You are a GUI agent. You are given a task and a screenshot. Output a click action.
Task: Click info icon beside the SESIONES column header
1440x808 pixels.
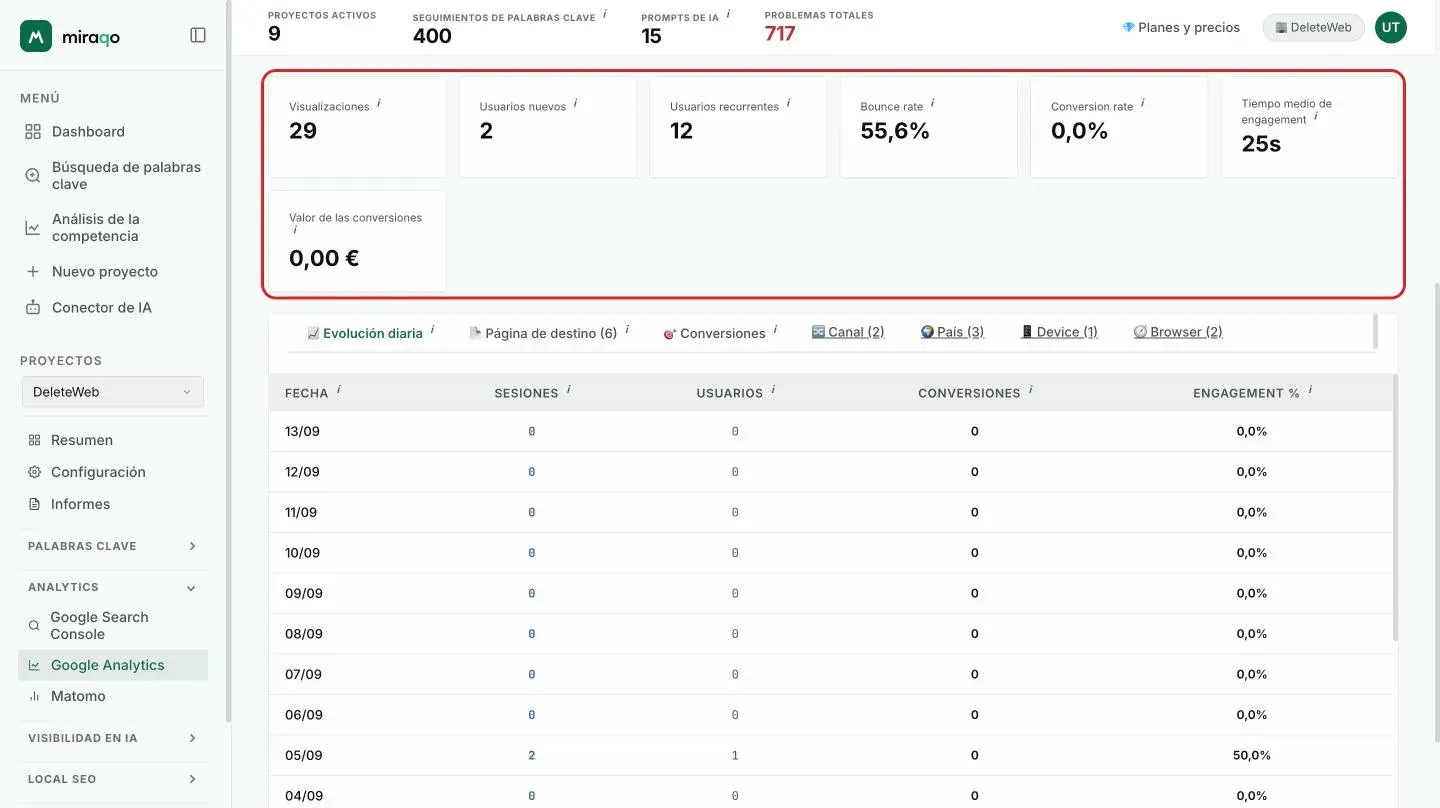pos(569,390)
